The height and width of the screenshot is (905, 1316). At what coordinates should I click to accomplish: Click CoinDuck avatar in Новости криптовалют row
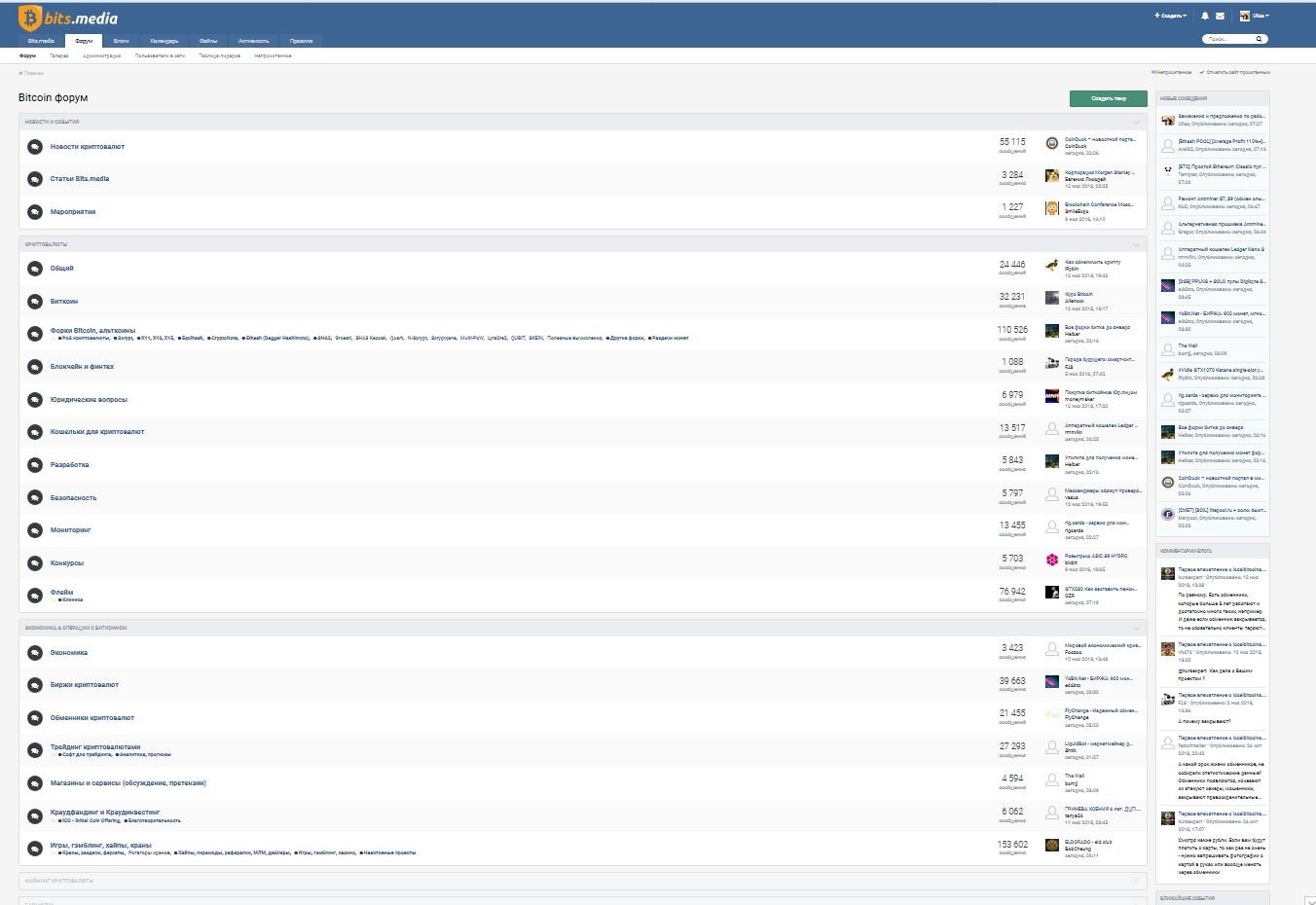pos(1052,143)
